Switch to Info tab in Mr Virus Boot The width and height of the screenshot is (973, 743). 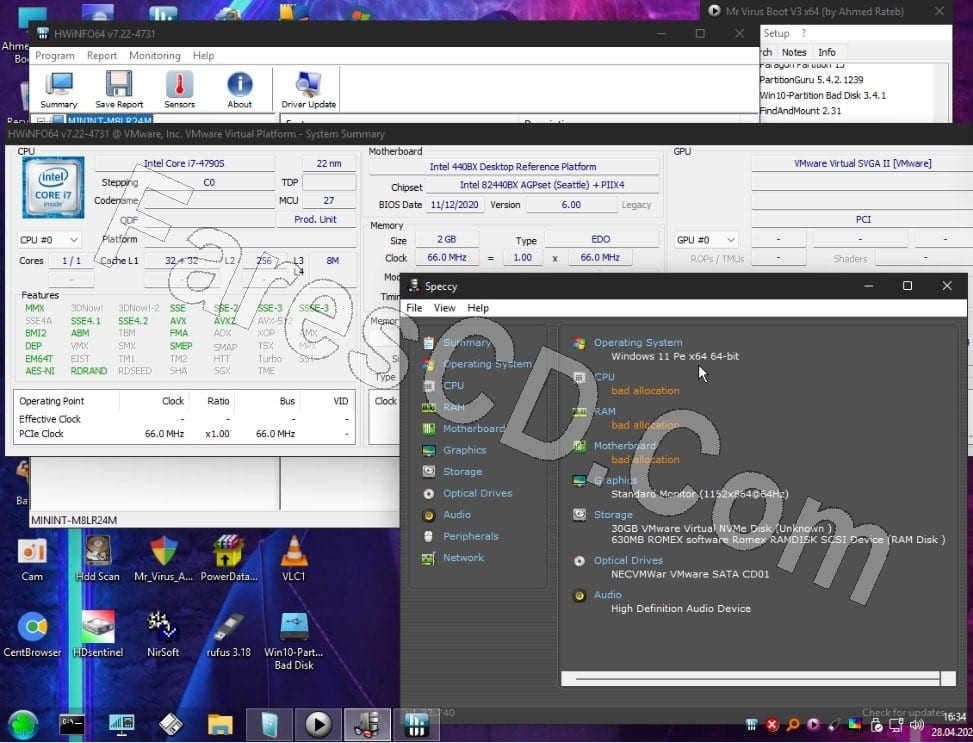pos(827,53)
